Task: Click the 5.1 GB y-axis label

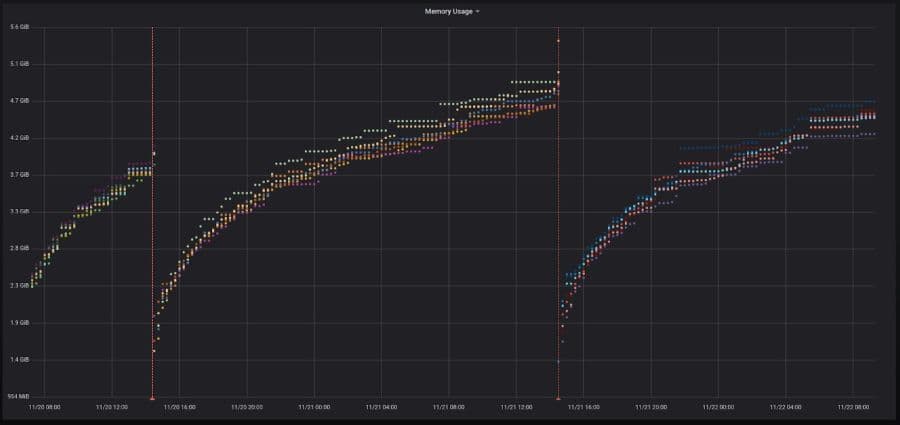Action: pos(19,64)
